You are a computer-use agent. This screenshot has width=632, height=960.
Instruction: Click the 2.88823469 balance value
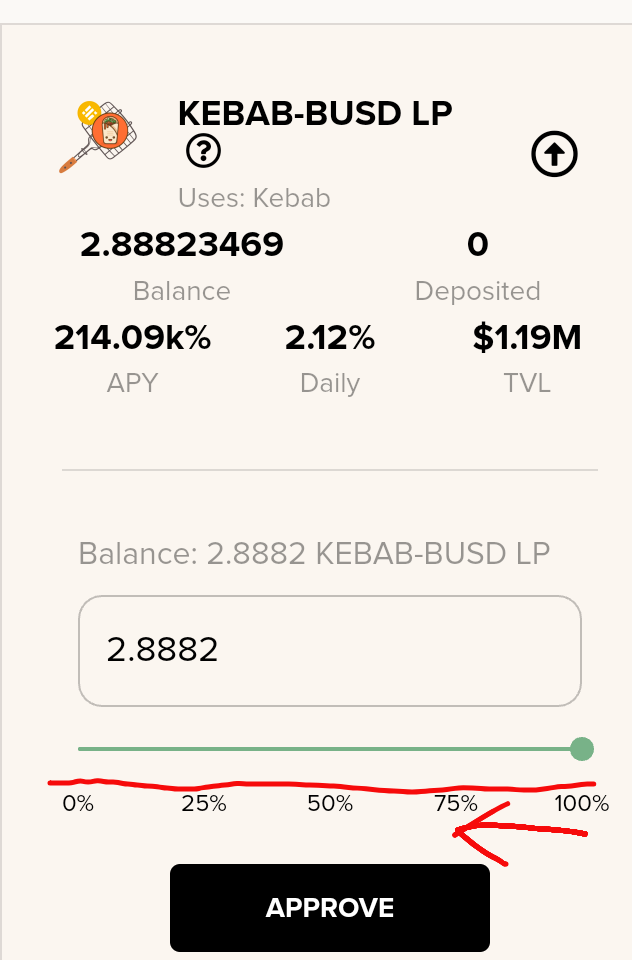(x=182, y=244)
